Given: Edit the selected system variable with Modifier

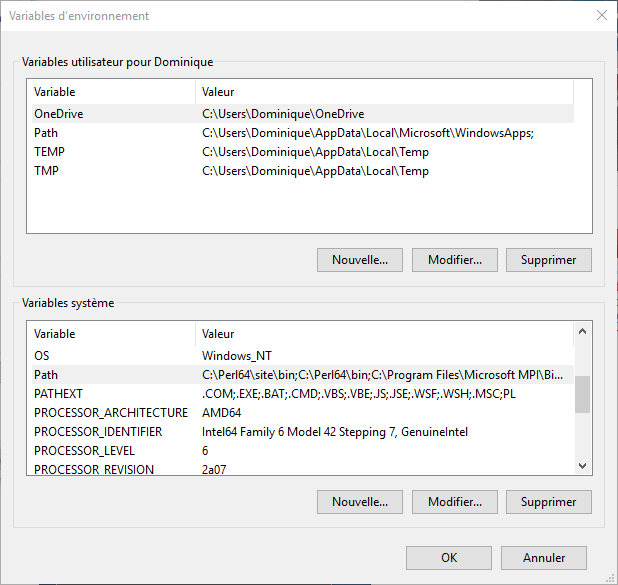Looking at the screenshot, I should point(455,501).
